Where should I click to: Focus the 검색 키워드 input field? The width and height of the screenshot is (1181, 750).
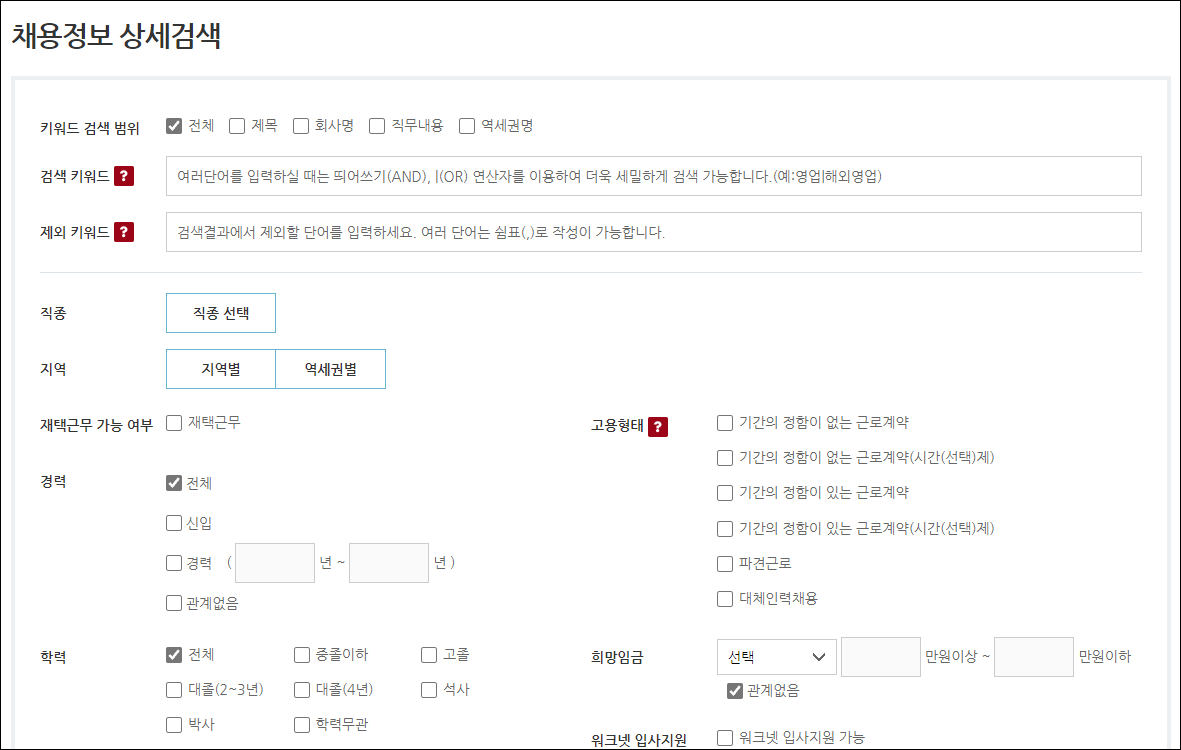tap(654, 176)
